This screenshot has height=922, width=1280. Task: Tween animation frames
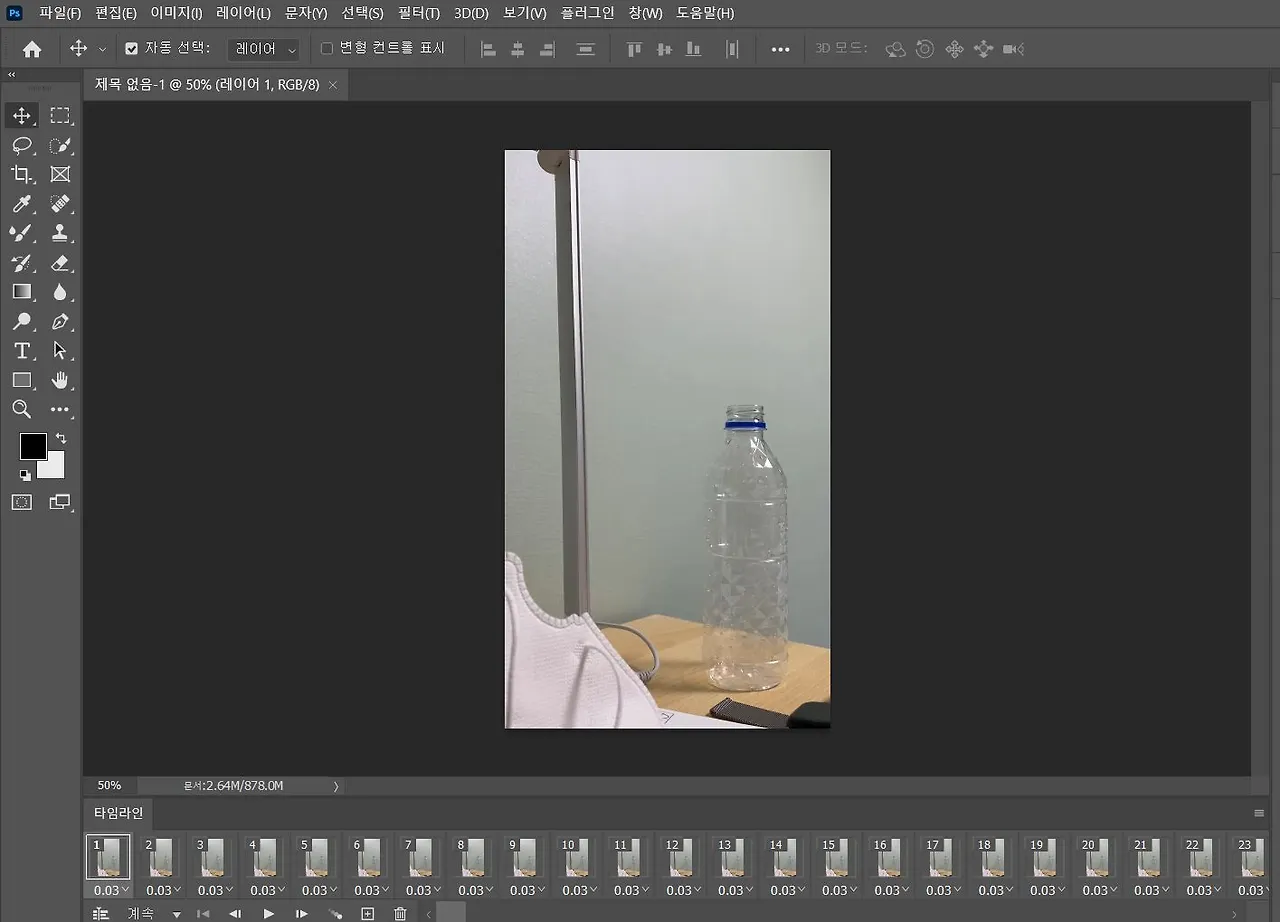(335, 914)
